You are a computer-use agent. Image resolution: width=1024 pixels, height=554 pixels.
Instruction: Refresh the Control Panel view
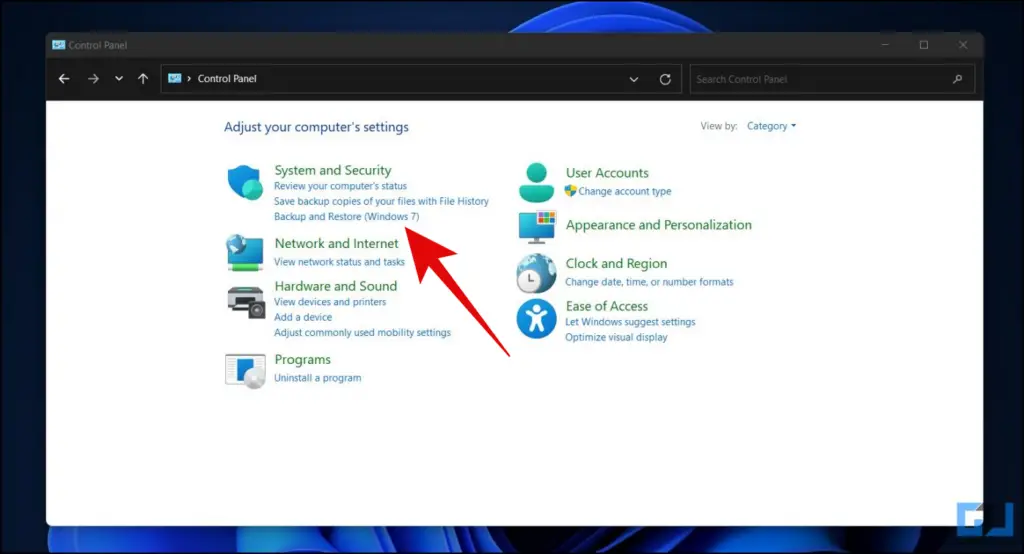[x=665, y=79]
